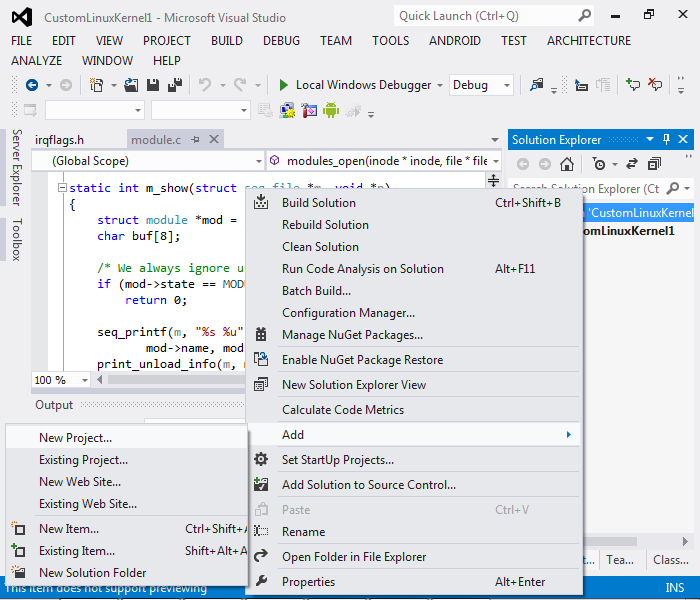Screen dimensions: 700x600
Task: Click the INS status bar indicator
Action: (x=675, y=588)
